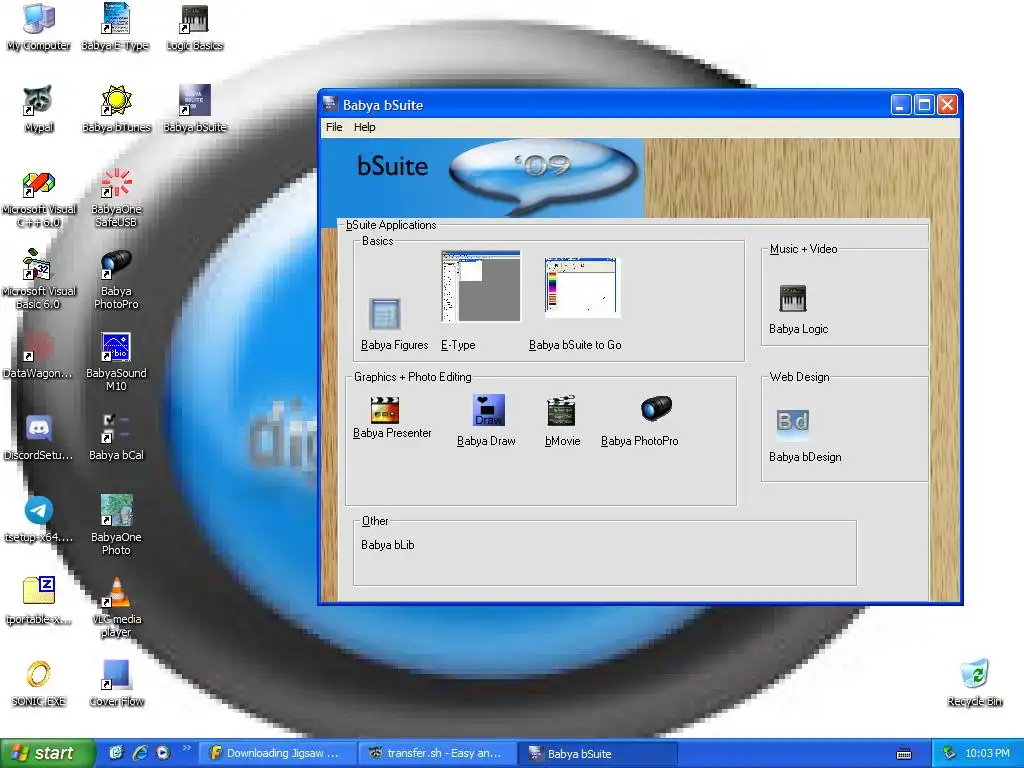The height and width of the screenshot is (768, 1024).
Task: Select Microsoft Visual C++ 6.0 shortcut
Action: tap(39, 199)
